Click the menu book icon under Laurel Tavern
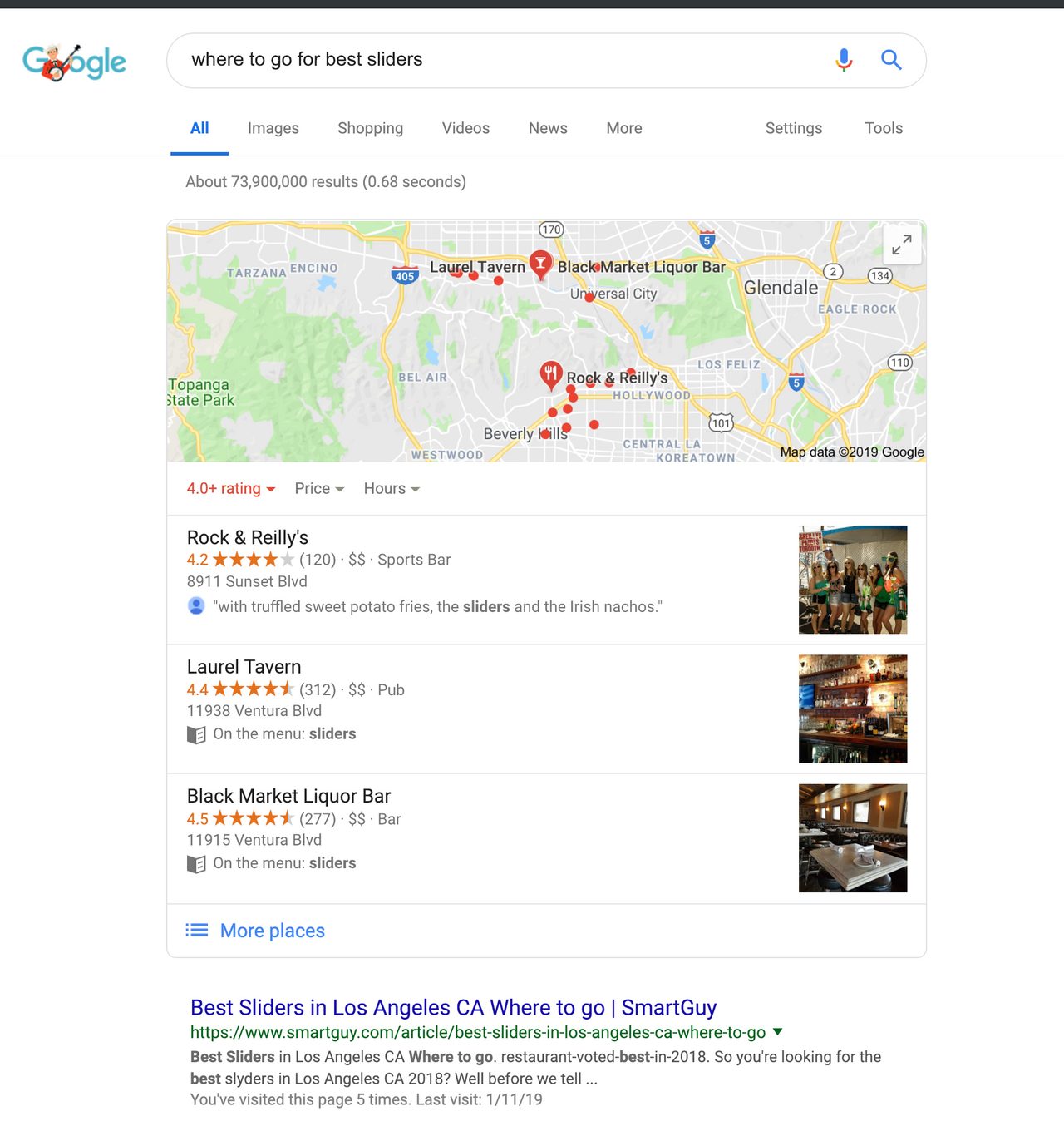The width and height of the screenshot is (1064, 1131). [196, 734]
